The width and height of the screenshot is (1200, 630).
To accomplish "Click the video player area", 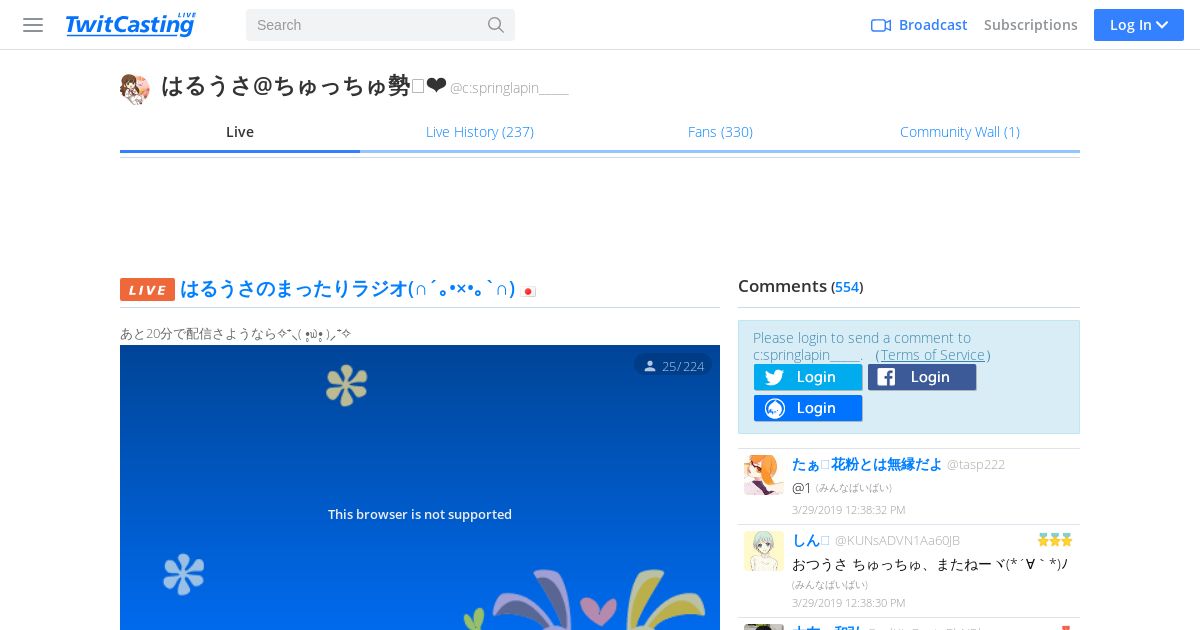I will (420, 487).
